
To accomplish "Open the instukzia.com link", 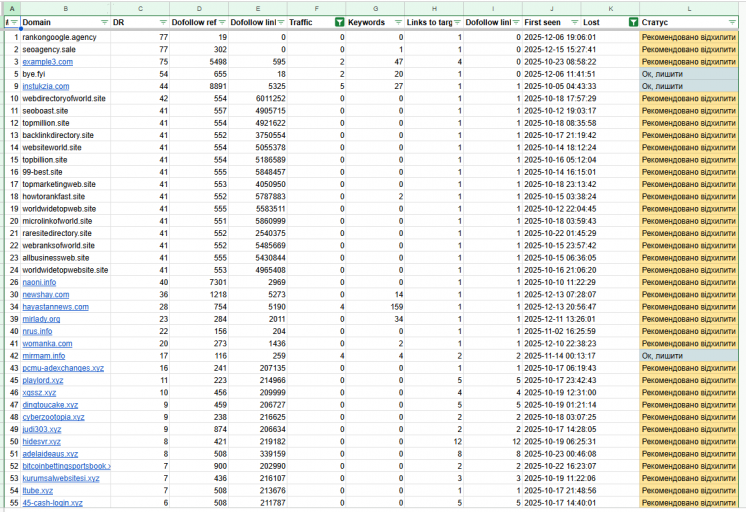I will click(x=46, y=86).
